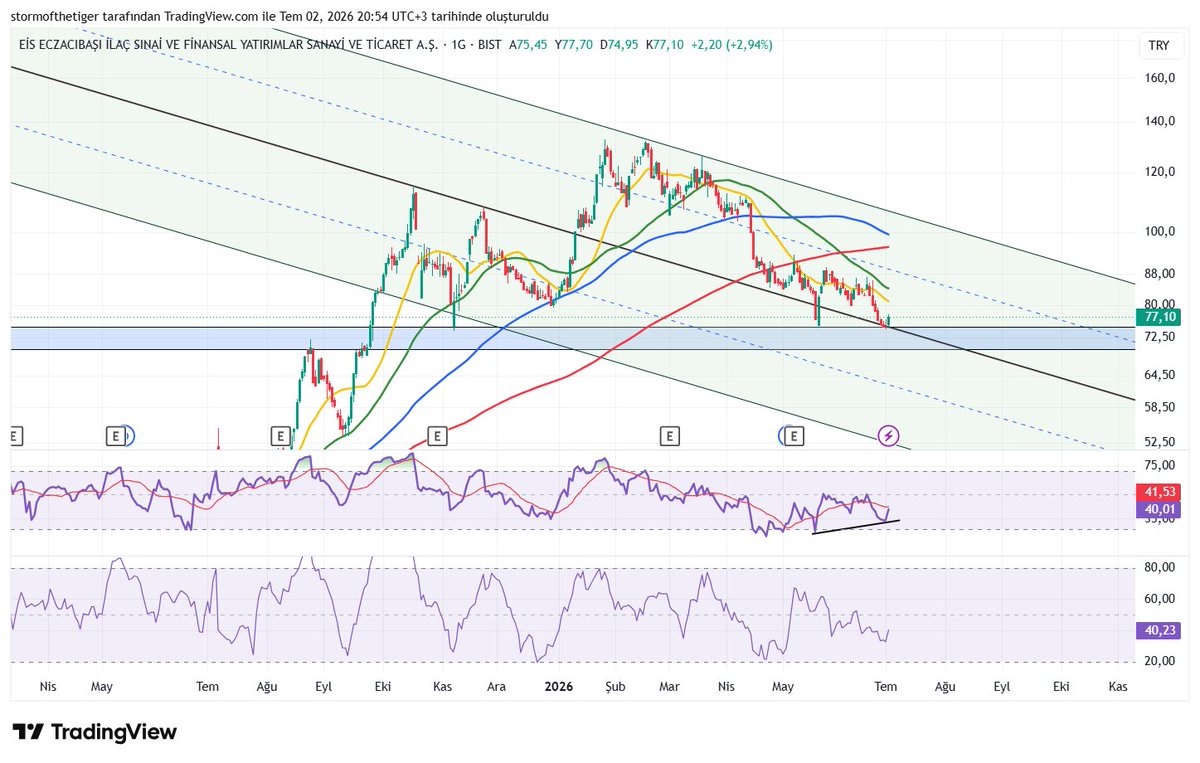The width and height of the screenshot is (1200, 763).
Task: Click the purple lightning event marker
Action: [888, 435]
